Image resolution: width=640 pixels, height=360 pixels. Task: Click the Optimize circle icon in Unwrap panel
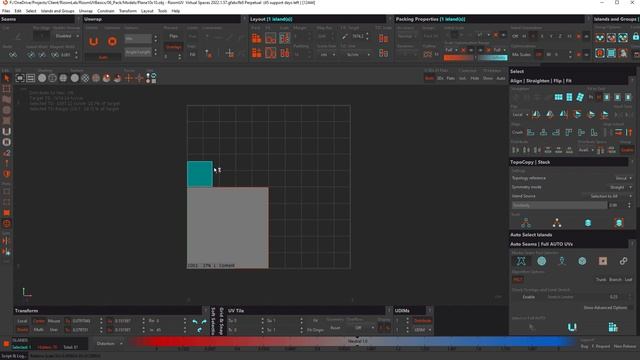(x=112, y=41)
